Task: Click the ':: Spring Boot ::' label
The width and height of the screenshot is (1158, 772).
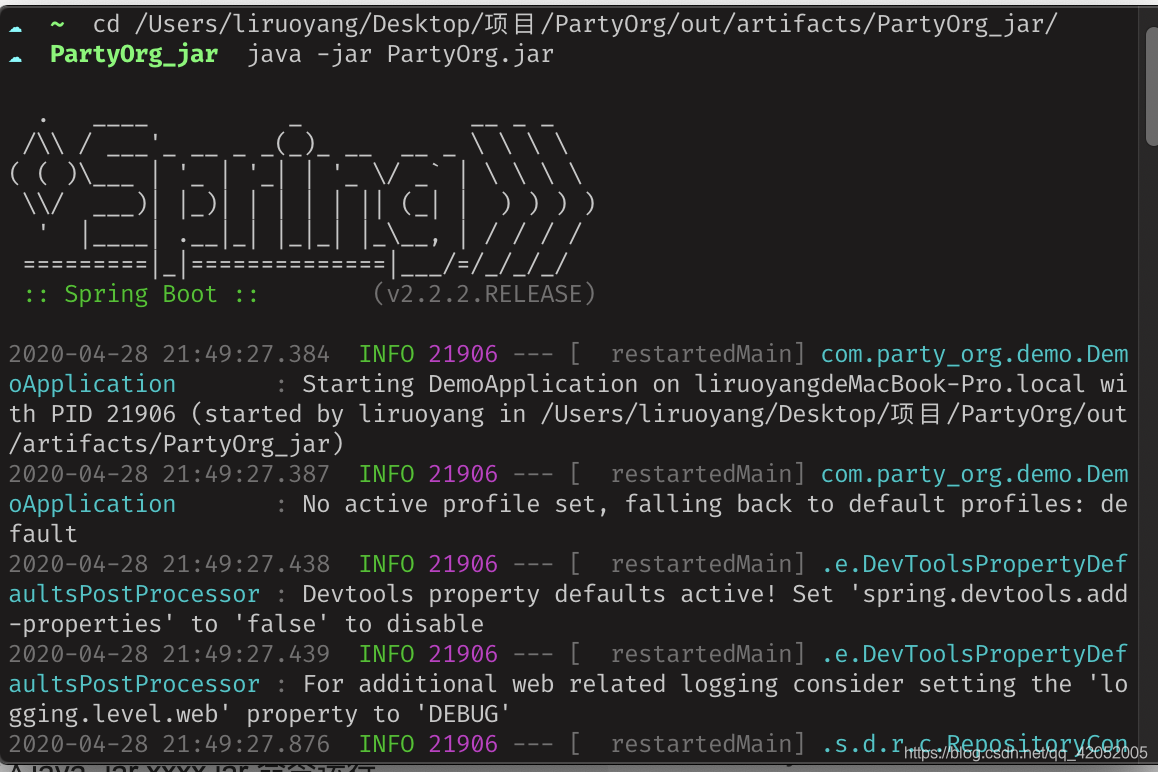Action: (141, 294)
